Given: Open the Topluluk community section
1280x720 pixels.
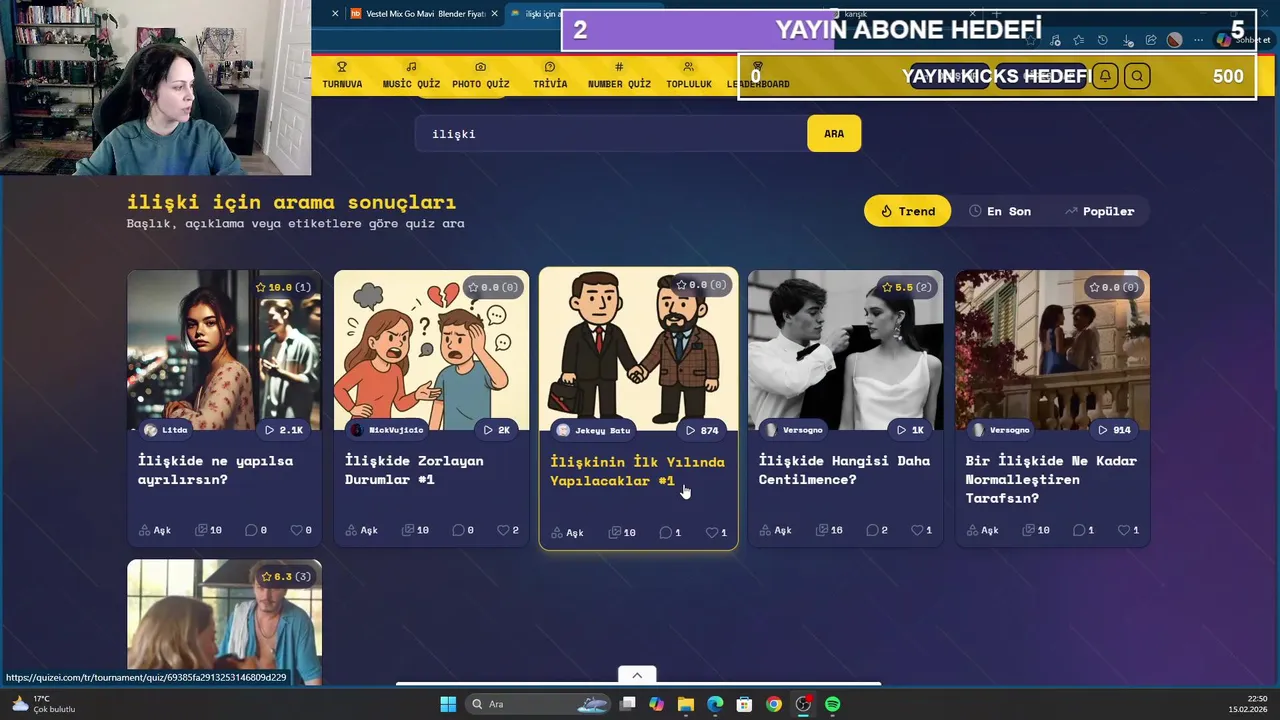Looking at the screenshot, I should tap(688, 76).
